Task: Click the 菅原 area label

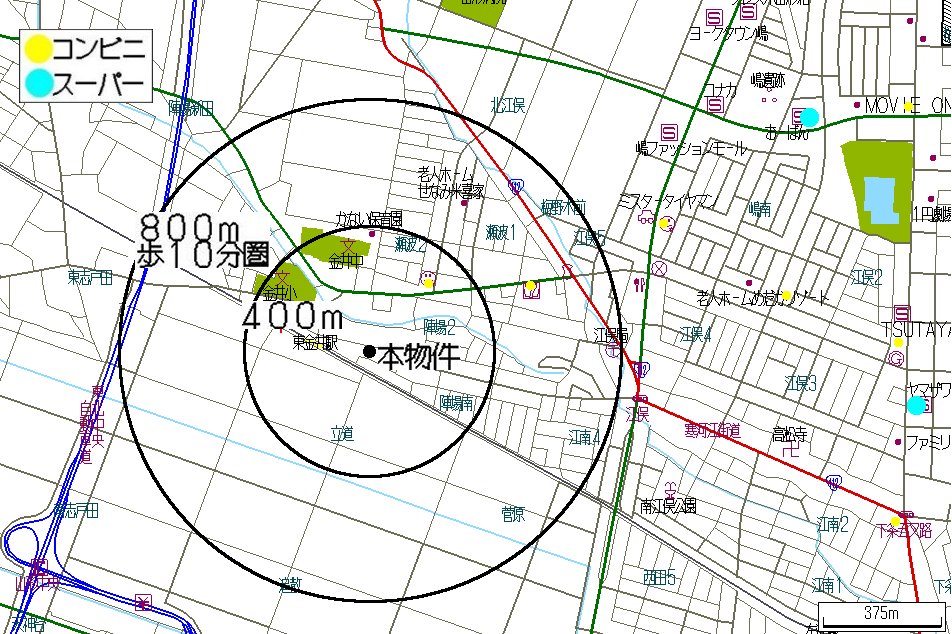Action: tap(513, 514)
